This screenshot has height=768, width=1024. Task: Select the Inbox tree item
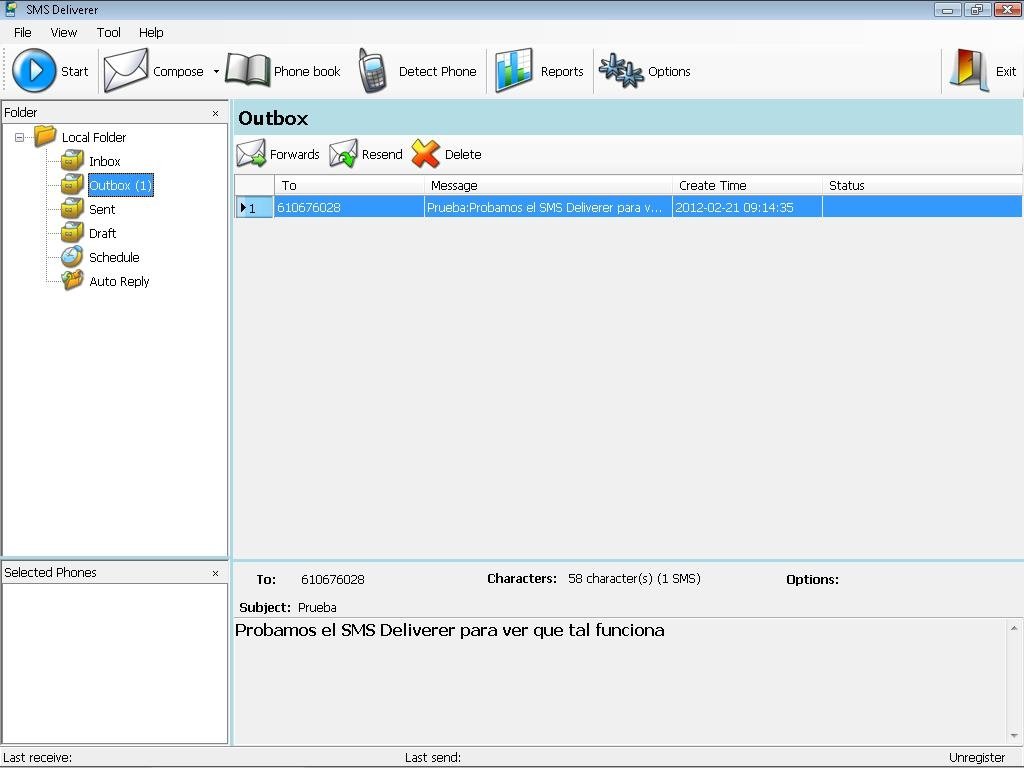point(104,161)
